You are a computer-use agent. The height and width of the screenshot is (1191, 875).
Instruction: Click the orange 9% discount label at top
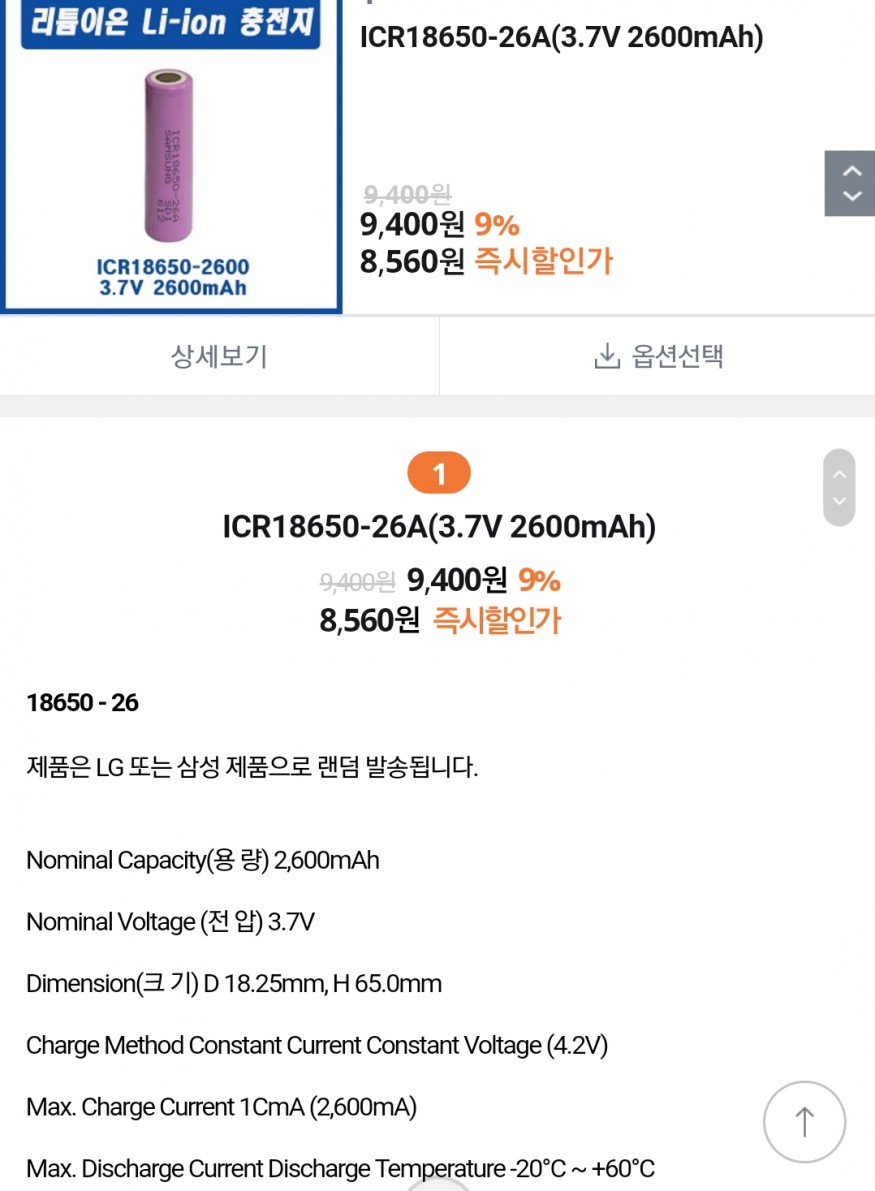[x=497, y=224]
